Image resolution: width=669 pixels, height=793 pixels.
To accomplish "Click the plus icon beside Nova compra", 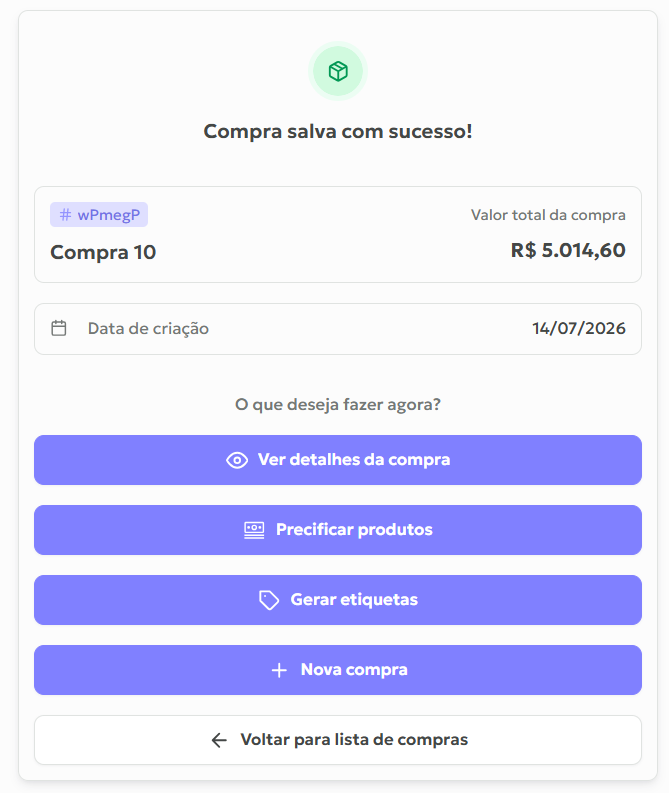I will tap(279, 670).
